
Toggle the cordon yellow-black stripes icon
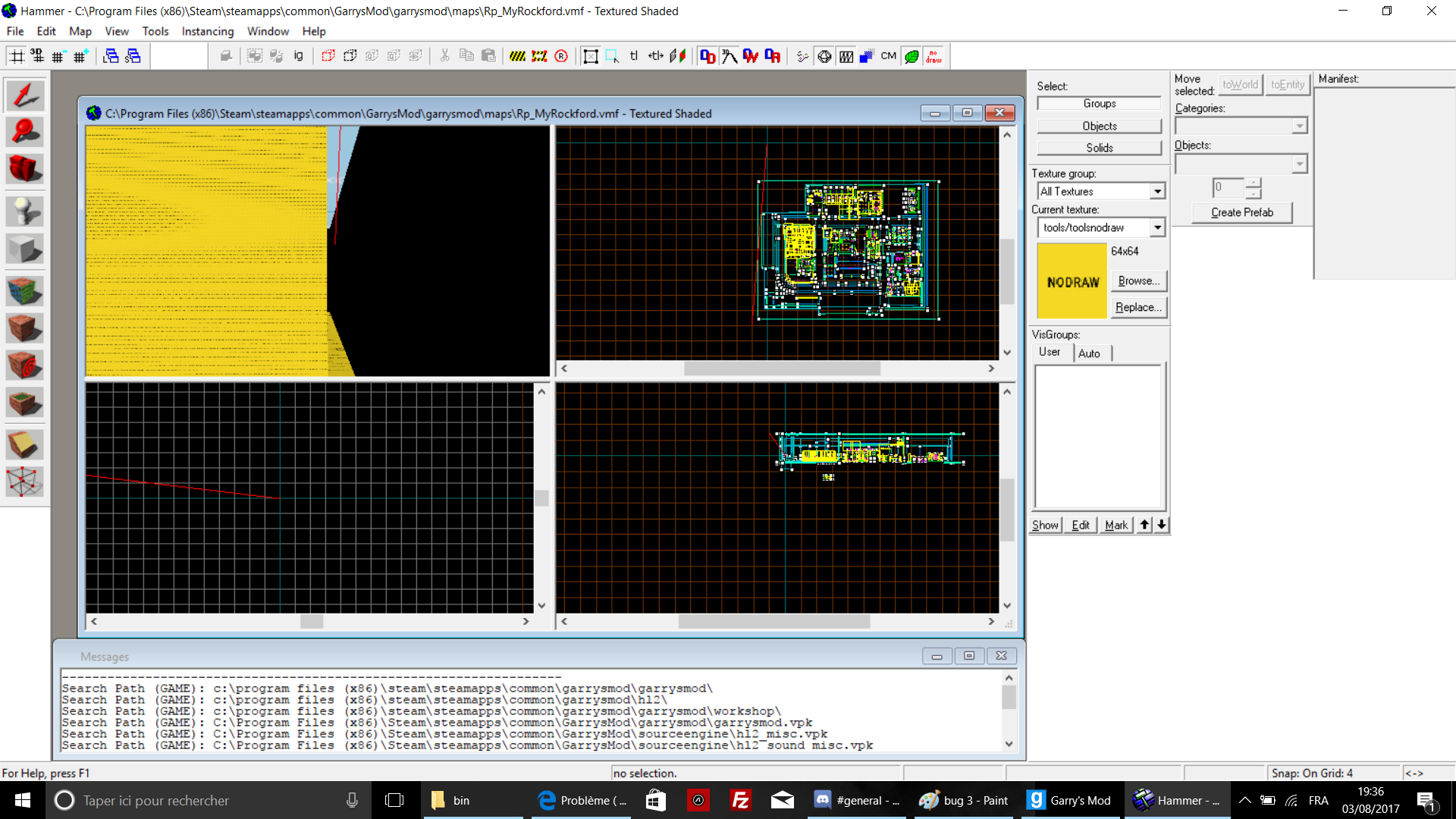click(x=518, y=56)
